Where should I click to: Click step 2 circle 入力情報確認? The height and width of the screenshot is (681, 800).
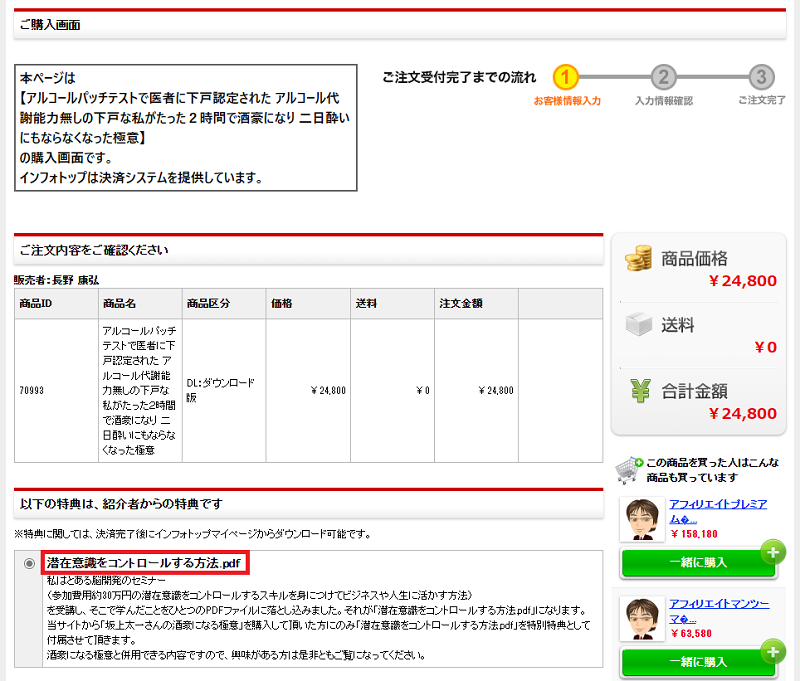[663, 77]
